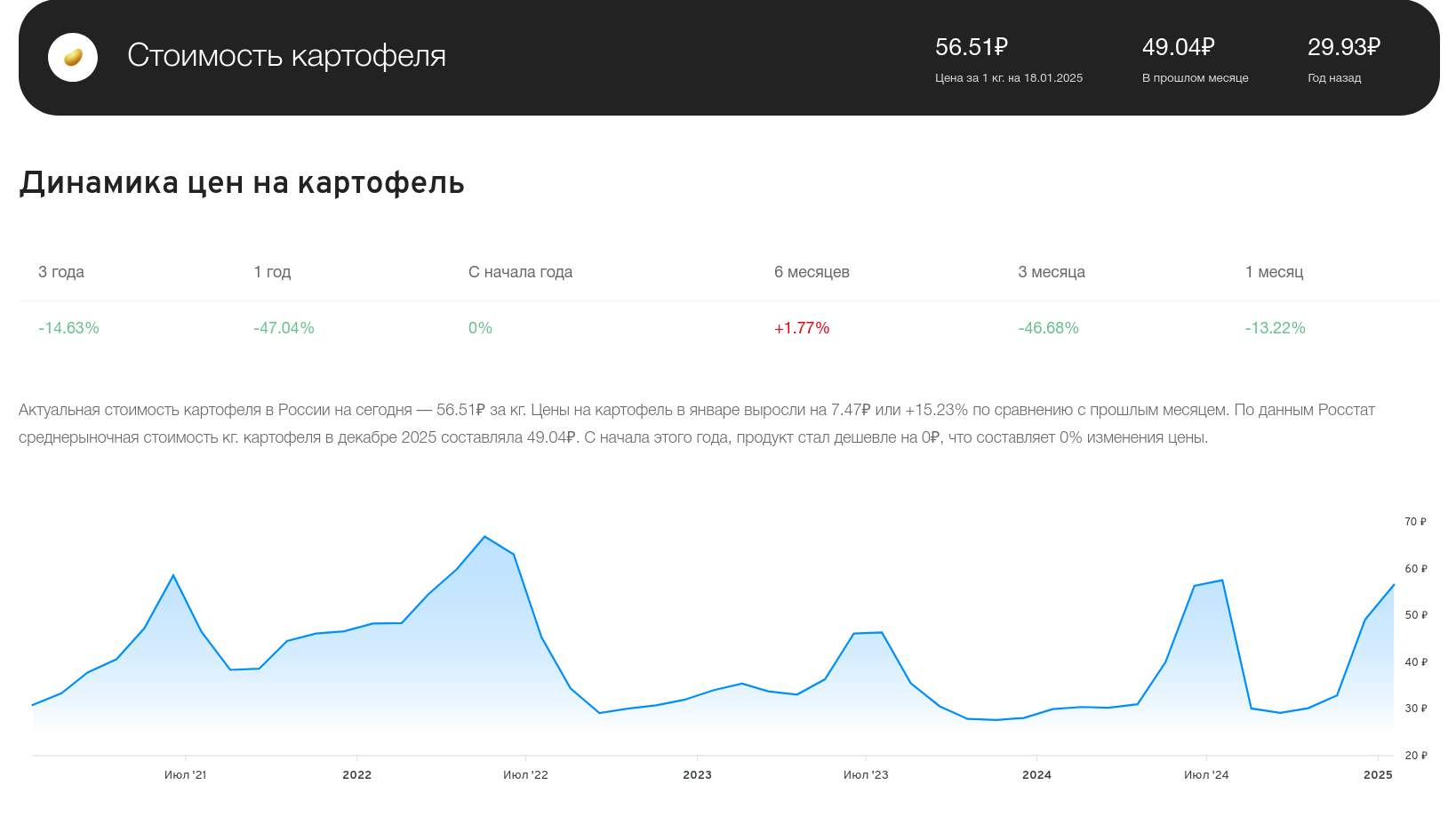Select the '1 месяц' period column header
This screenshot has height=833, width=1456.
point(1274,272)
